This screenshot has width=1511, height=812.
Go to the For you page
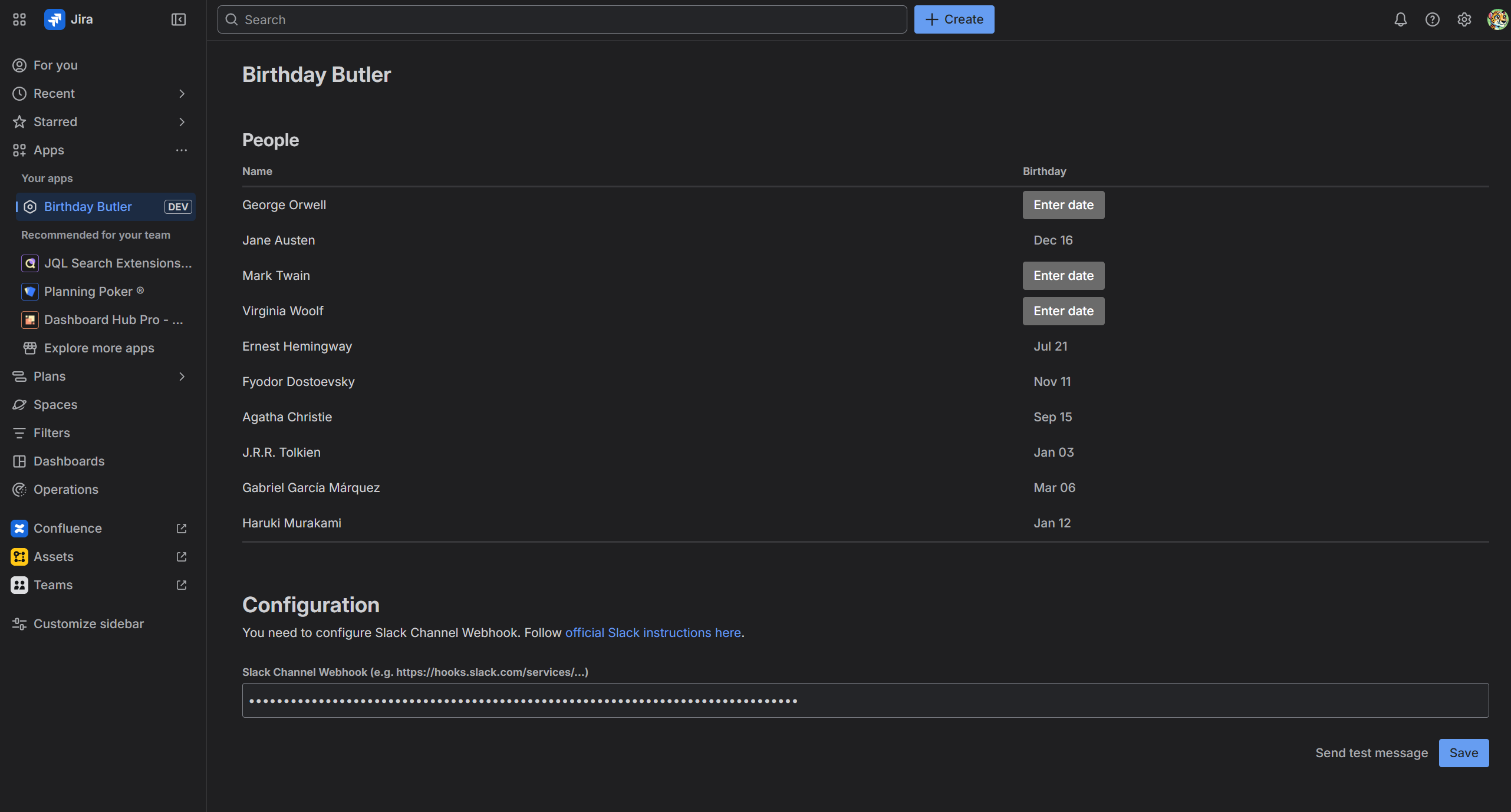click(55, 65)
